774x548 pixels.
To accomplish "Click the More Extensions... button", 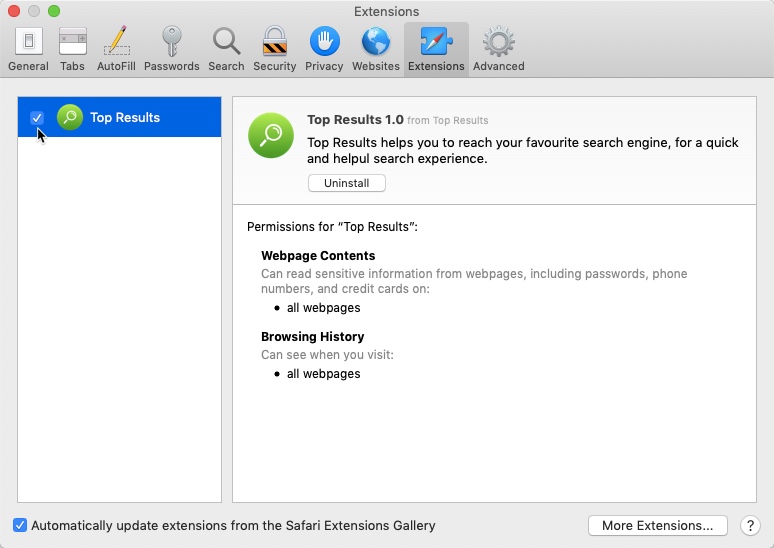I will coord(658,526).
